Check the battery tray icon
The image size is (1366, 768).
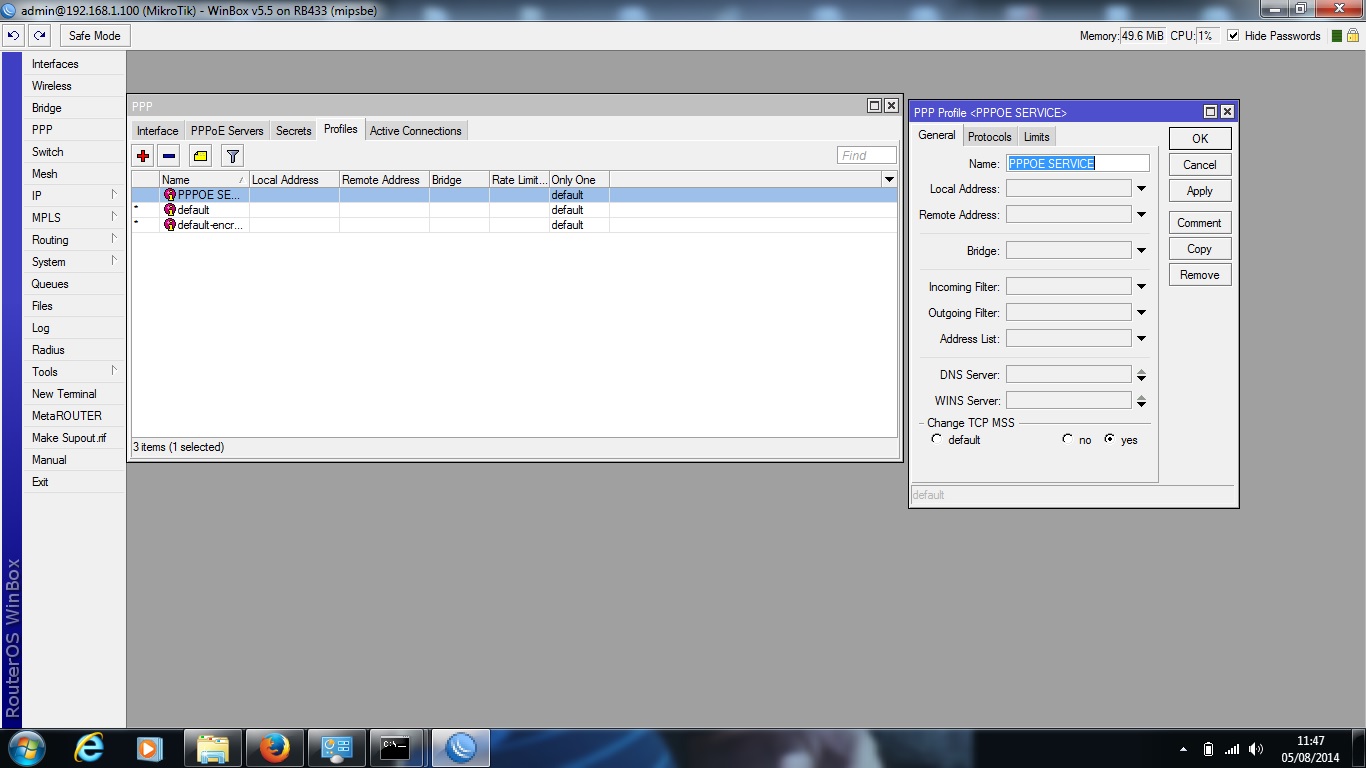[x=1208, y=749]
